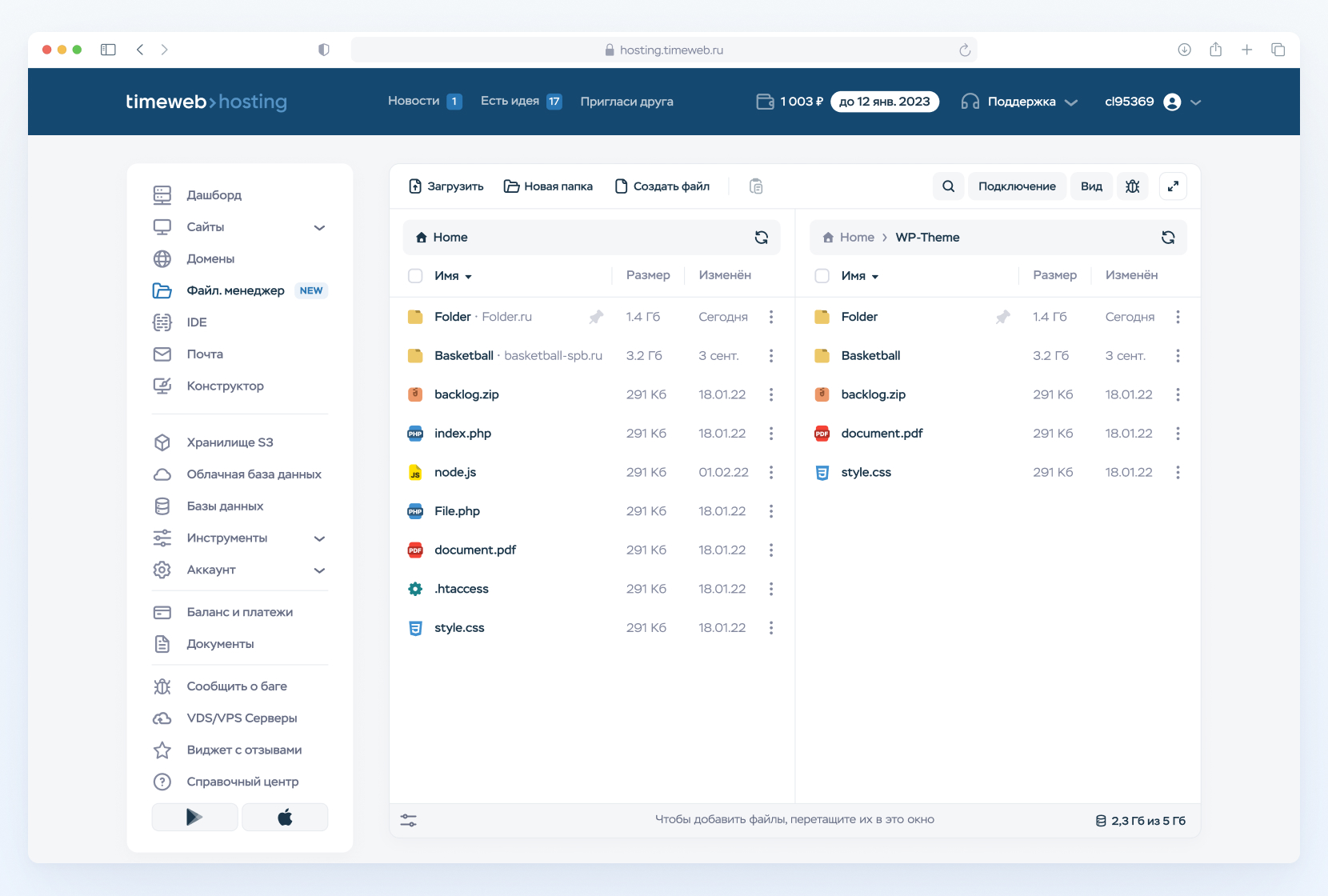Click Размер column header in left panel
The width and height of the screenshot is (1328, 896).
coord(648,275)
